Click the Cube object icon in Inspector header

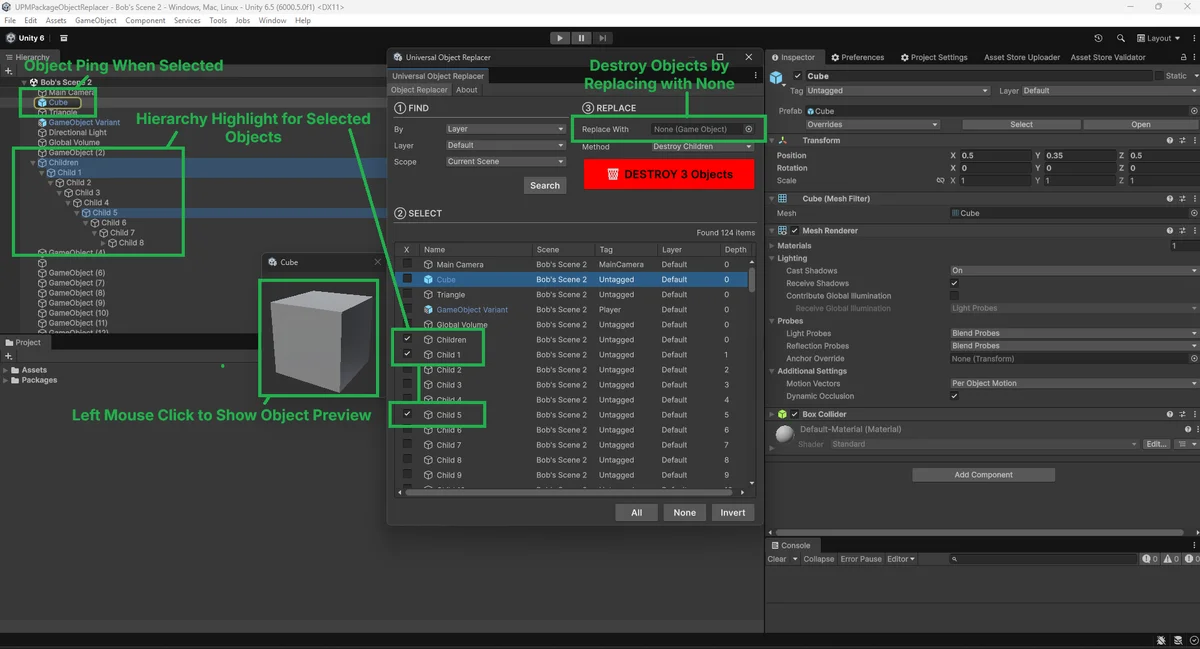777,77
